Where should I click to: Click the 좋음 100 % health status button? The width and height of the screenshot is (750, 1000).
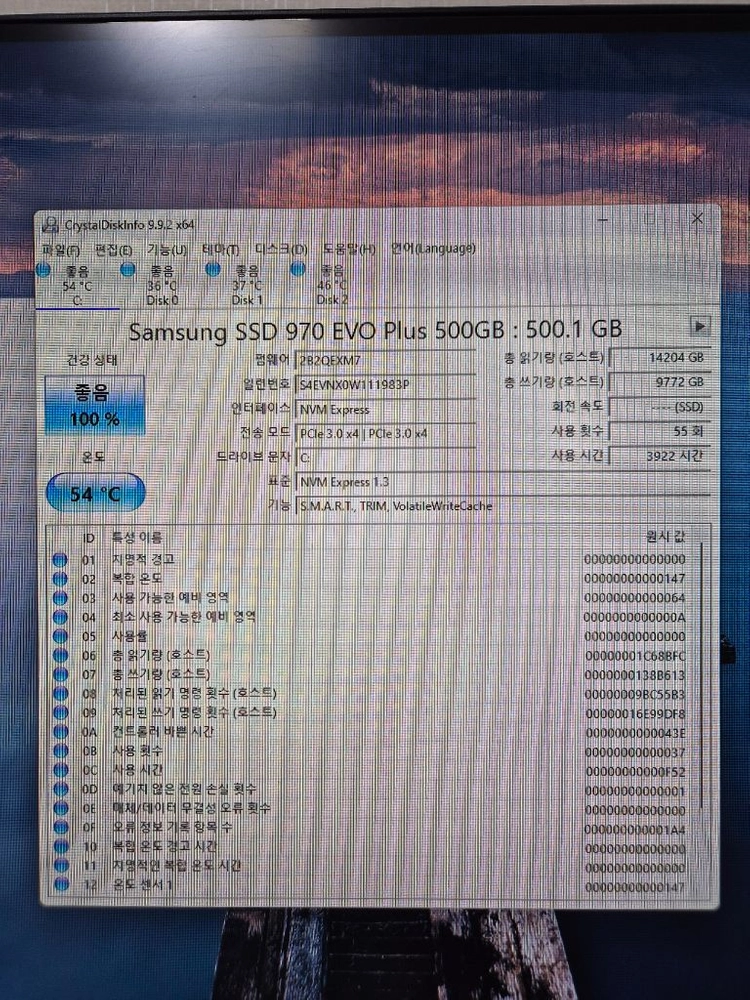(95, 406)
